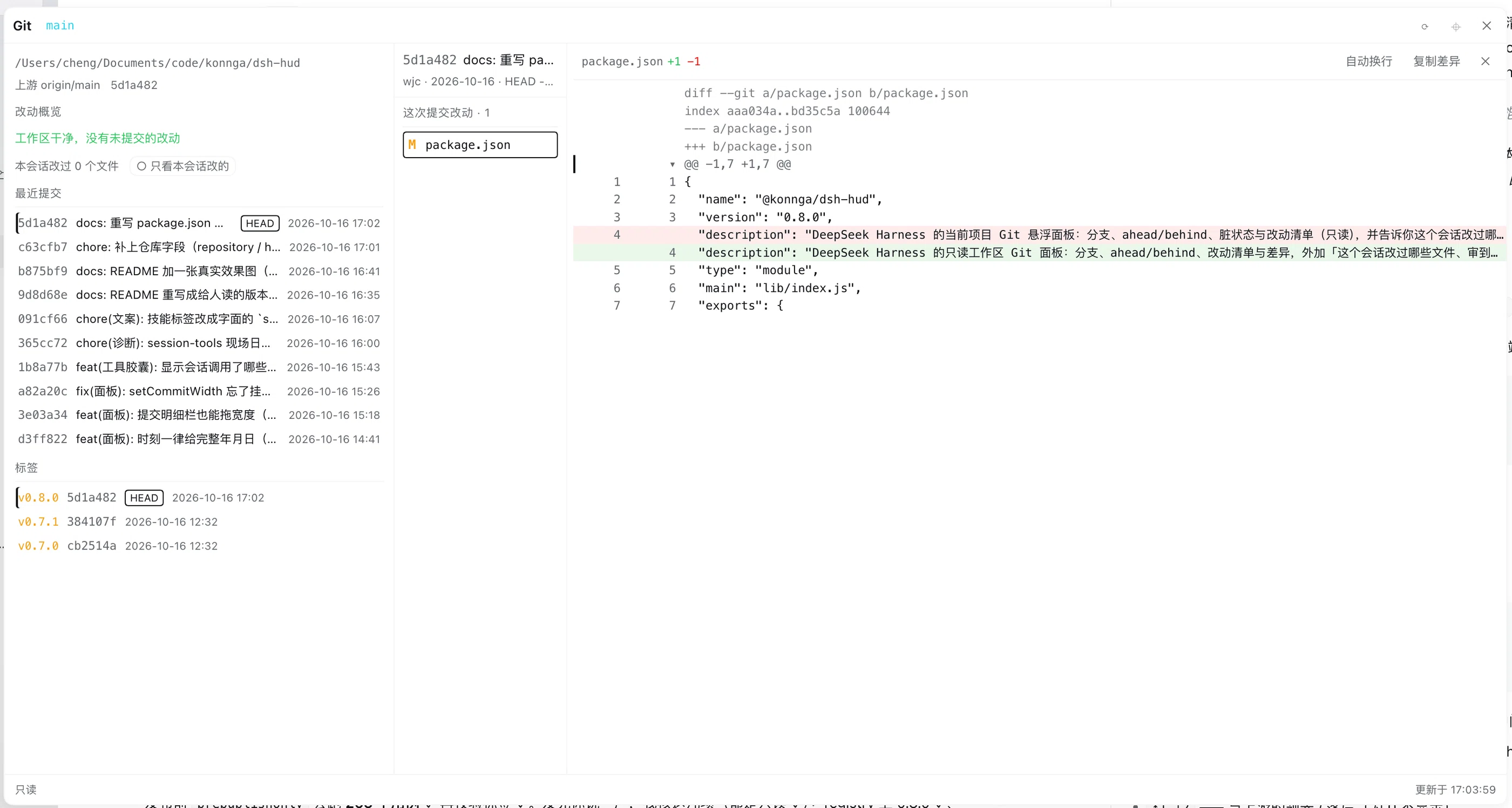Viewport: 1512px width, 808px height.
Task: Open commit 9d8d68e README 重写成给人读的版本
Action: [199, 295]
